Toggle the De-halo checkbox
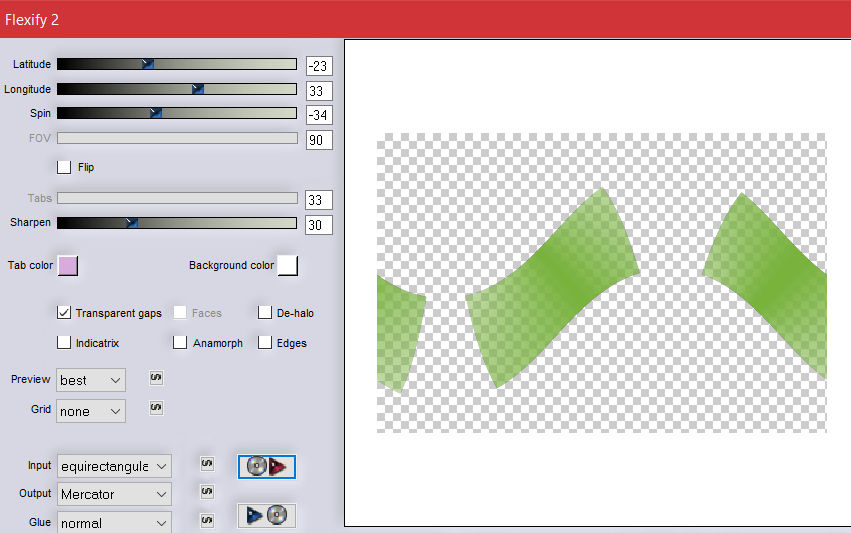 click(265, 313)
